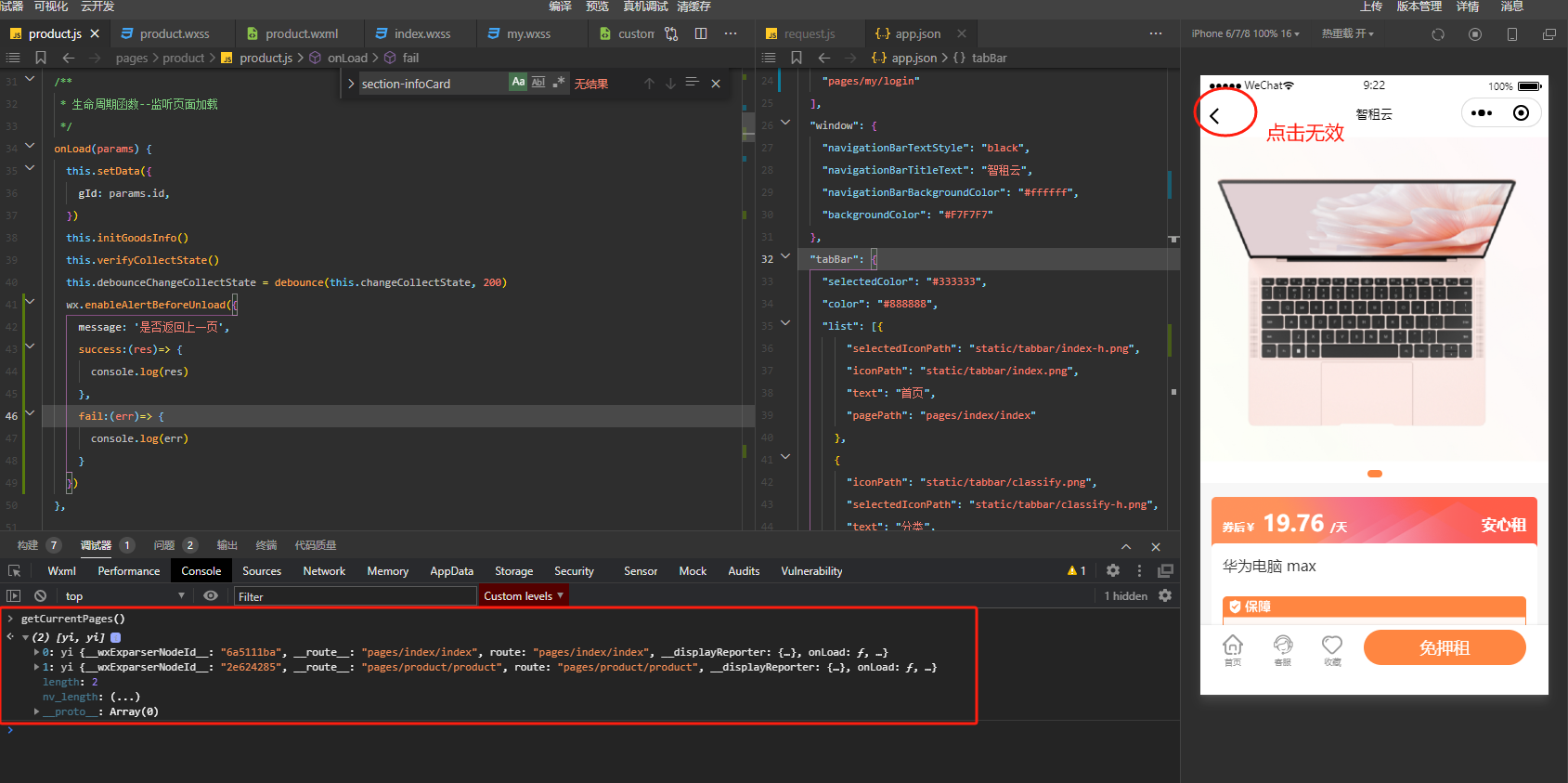Toggle regular expression search in find widget
The width and height of the screenshot is (1568, 783).
click(559, 83)
